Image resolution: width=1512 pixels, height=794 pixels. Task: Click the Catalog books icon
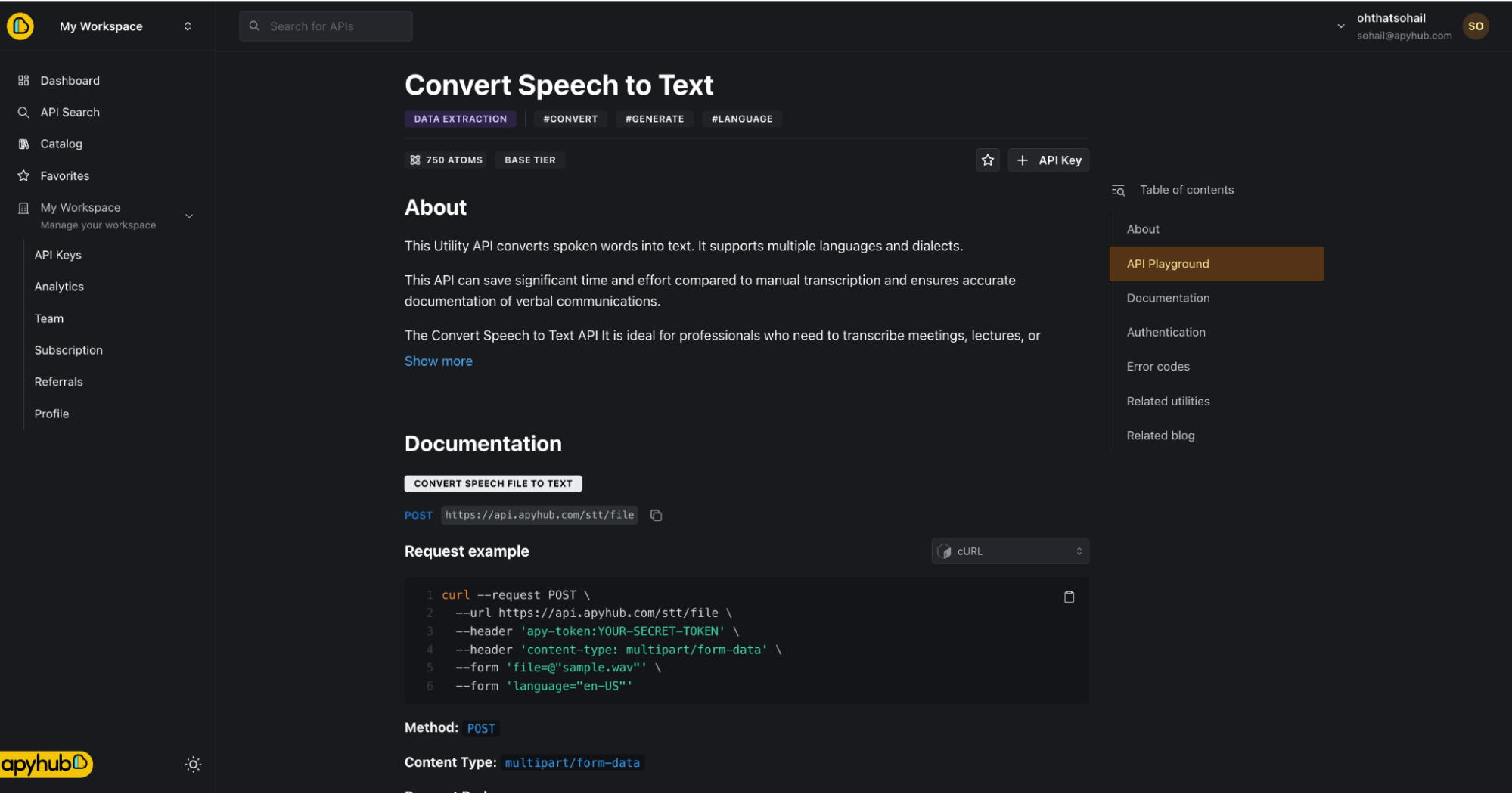(x=23, y=144)
